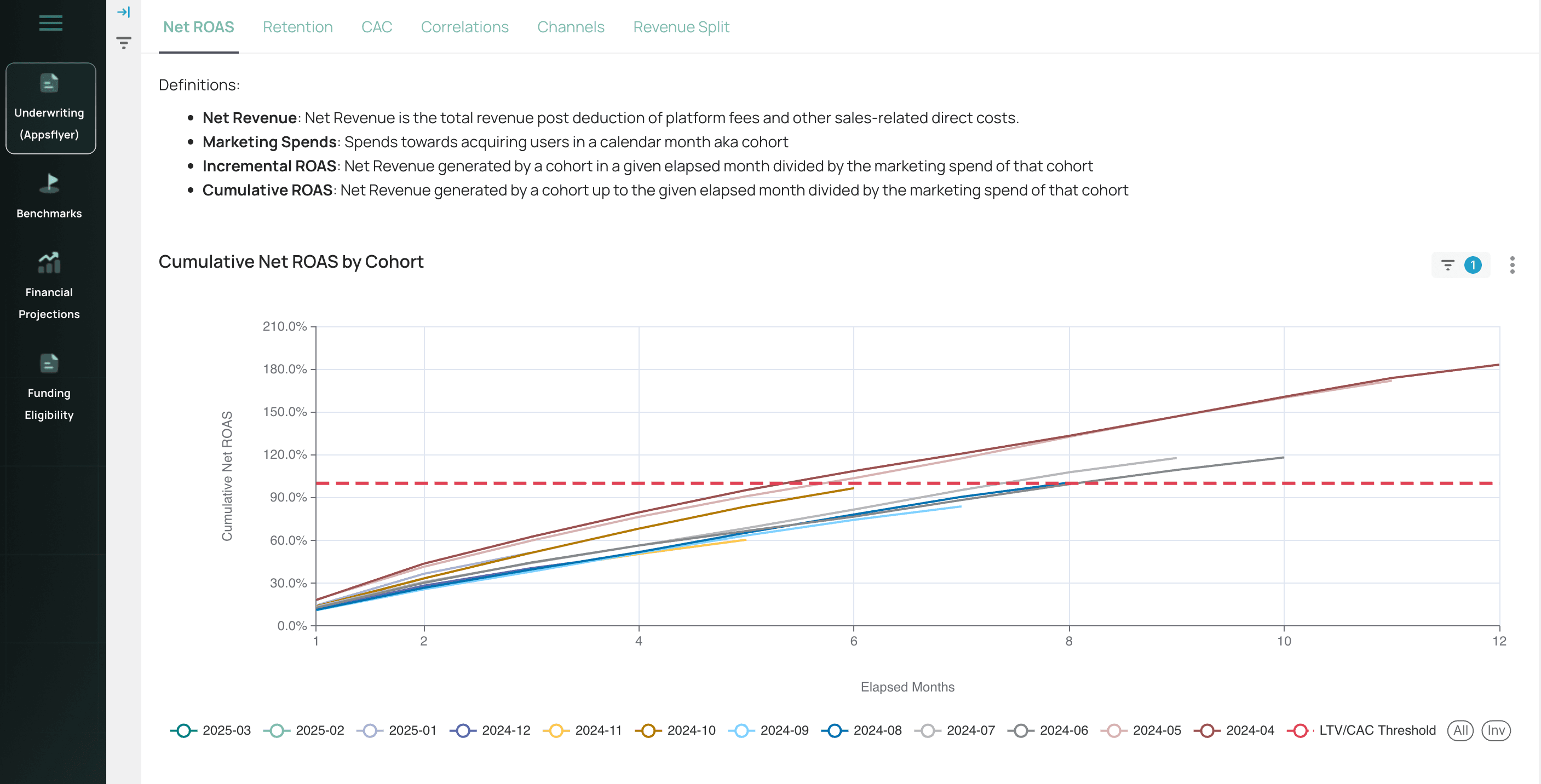The height and width of the screenshot is (784, 1541).
Task: Click the expand sidebar arrow icon
Action: point(123,12)
